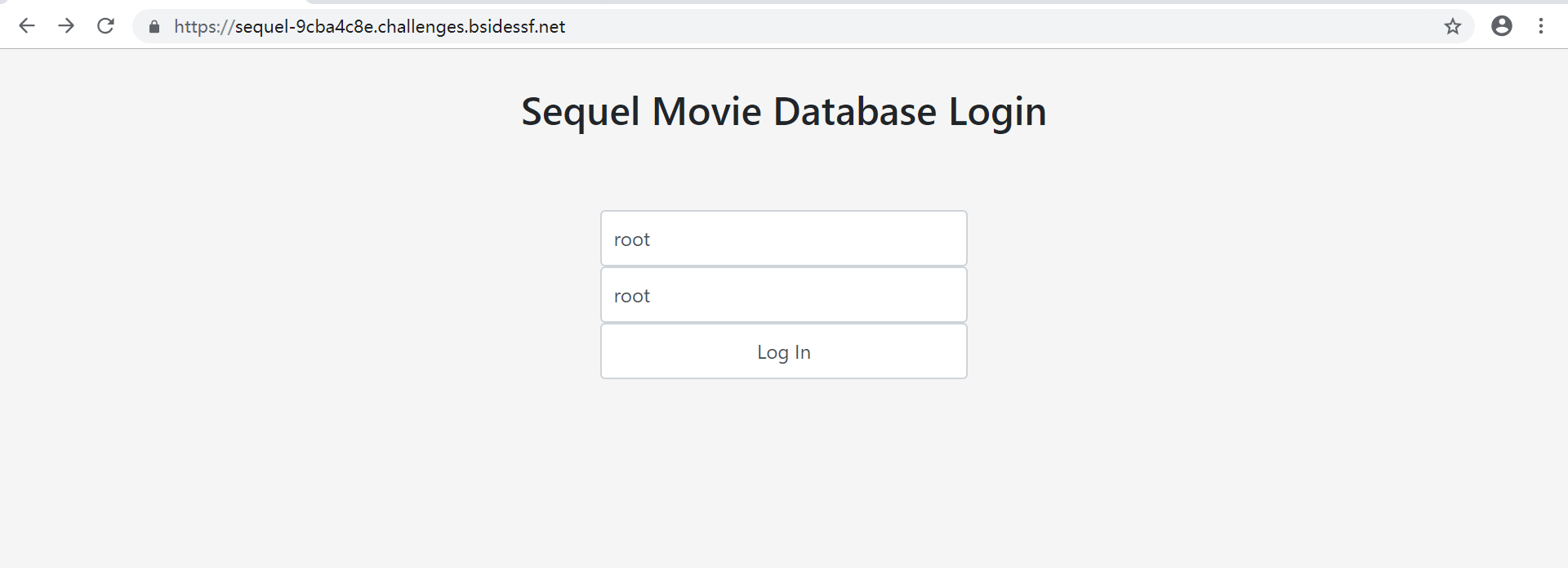Submit the form with Log In button
The height and width of the screenshot is (568, 1568).
(784, 351)
